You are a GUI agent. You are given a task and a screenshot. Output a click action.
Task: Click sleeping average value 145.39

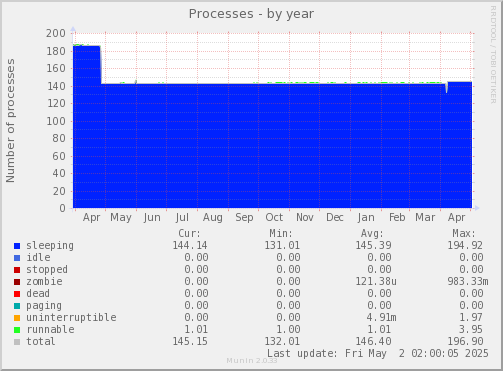point(373,245)
